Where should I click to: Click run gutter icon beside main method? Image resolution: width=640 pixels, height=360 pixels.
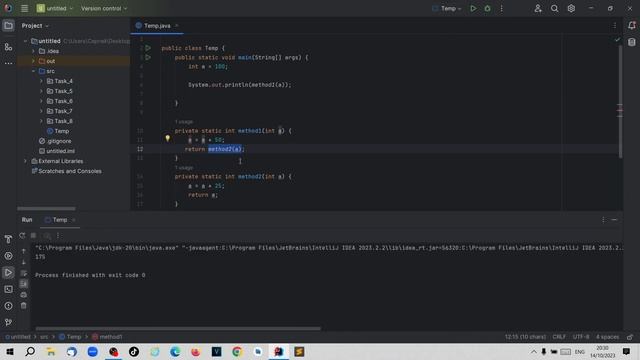point(148,58)
